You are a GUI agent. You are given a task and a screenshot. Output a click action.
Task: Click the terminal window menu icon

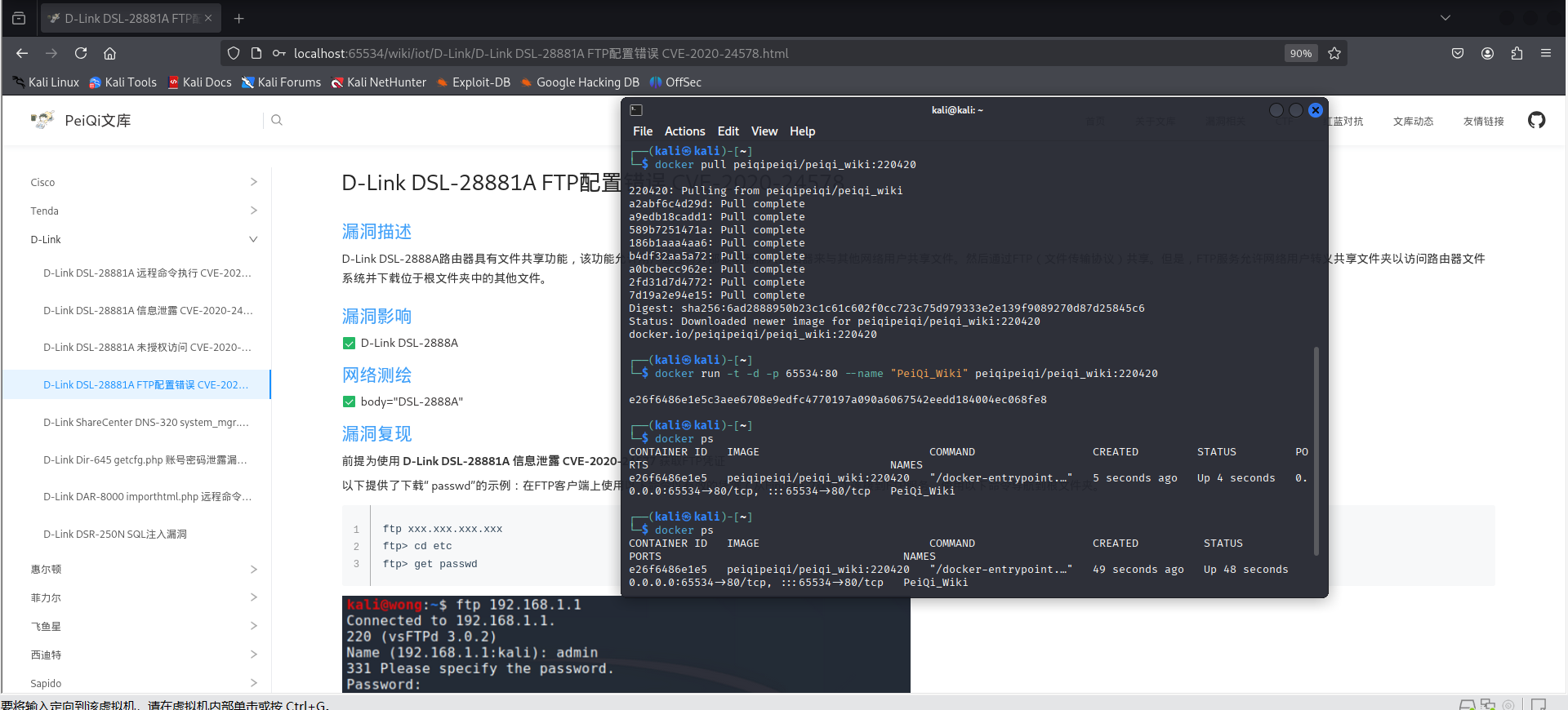pos(636,110)
